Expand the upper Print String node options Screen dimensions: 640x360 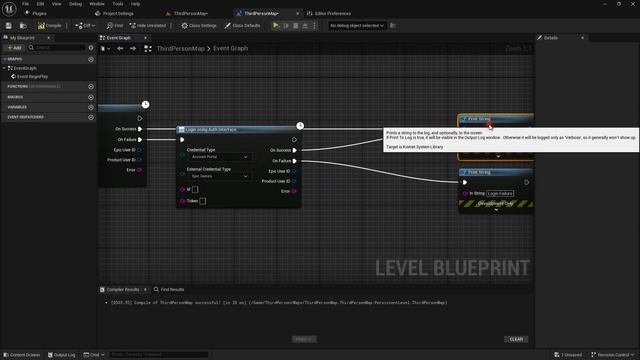pyautogui.click(x=498, y=156)
